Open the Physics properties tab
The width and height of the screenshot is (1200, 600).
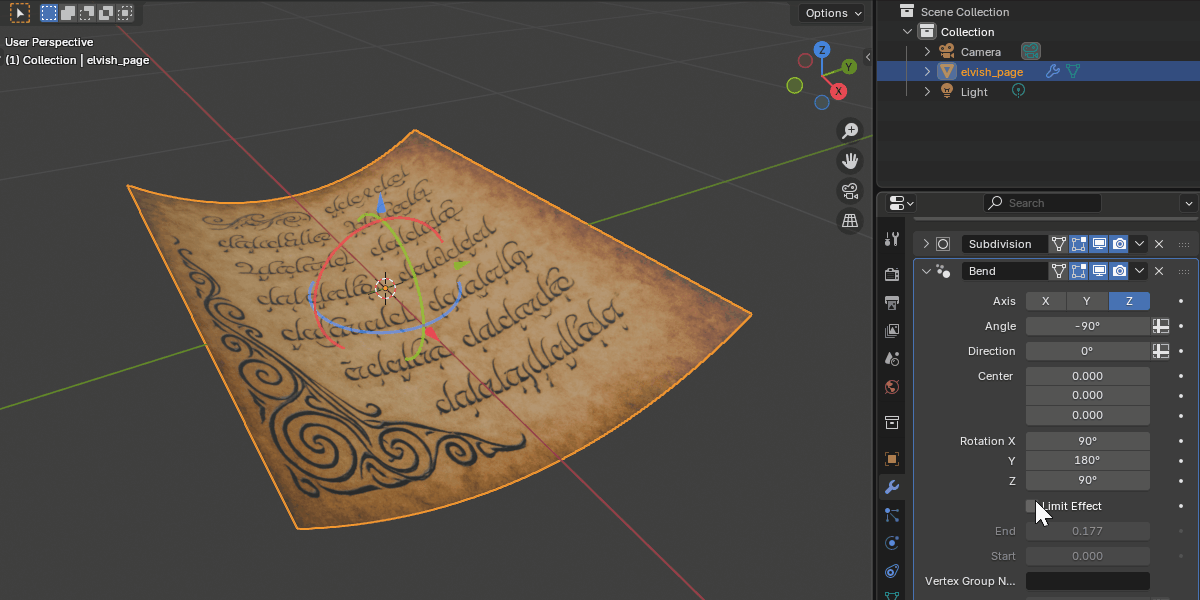point(891,543)
